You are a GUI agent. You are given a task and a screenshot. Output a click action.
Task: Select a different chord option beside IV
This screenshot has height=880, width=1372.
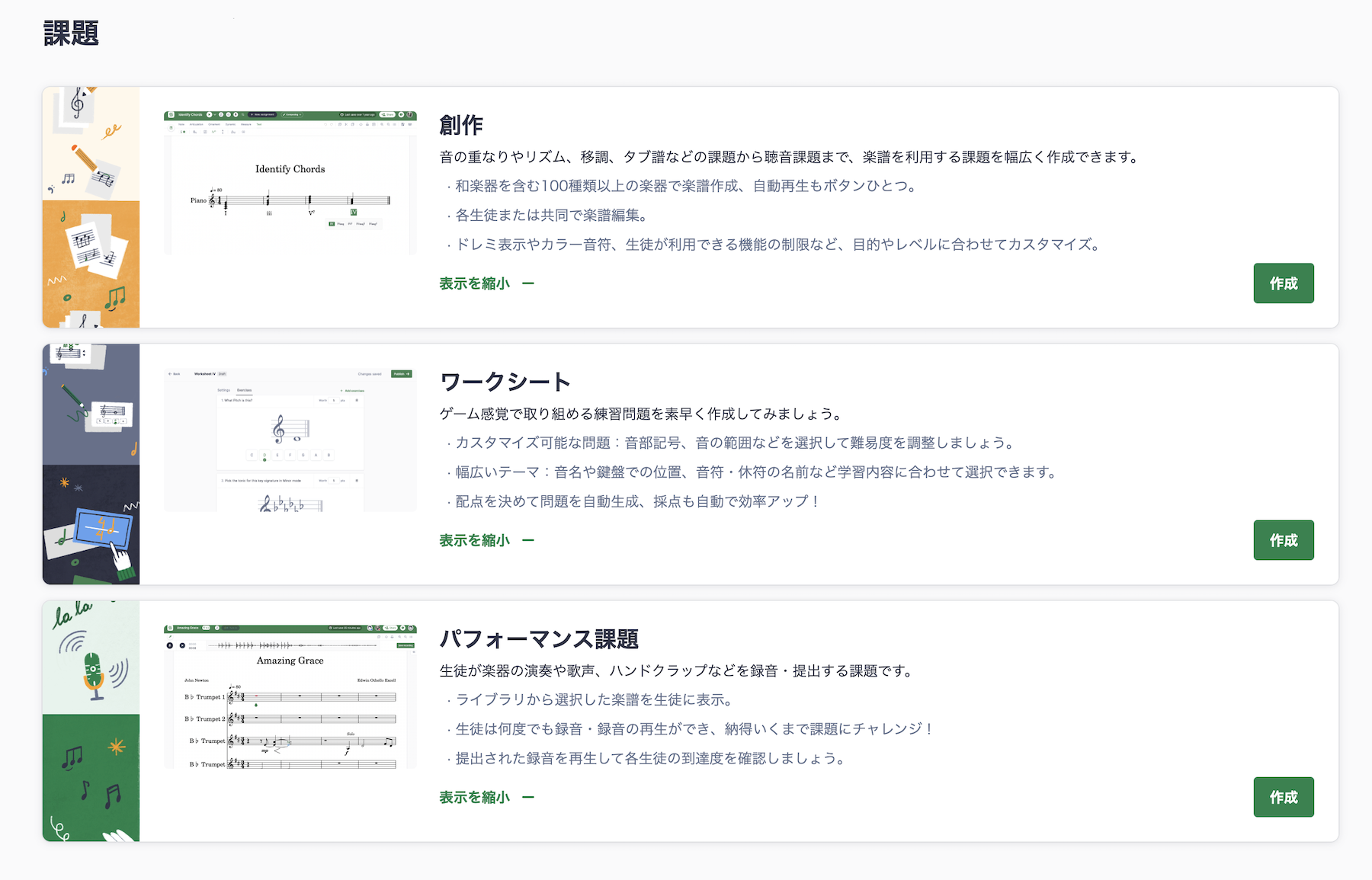click(x=341, y=224)
